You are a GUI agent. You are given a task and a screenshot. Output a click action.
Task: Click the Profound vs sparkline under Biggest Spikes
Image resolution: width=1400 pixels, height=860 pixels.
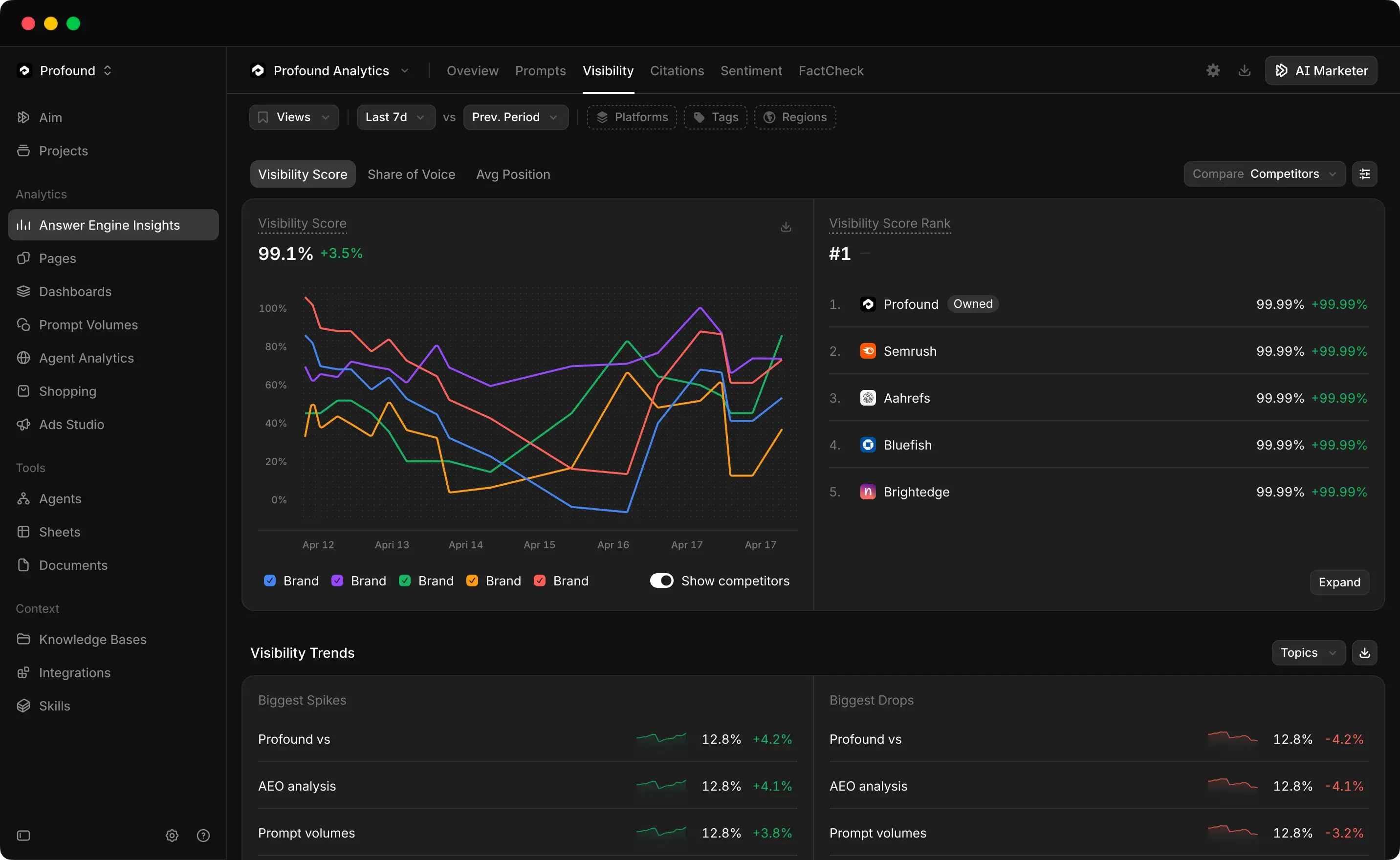tap(661, 738)
